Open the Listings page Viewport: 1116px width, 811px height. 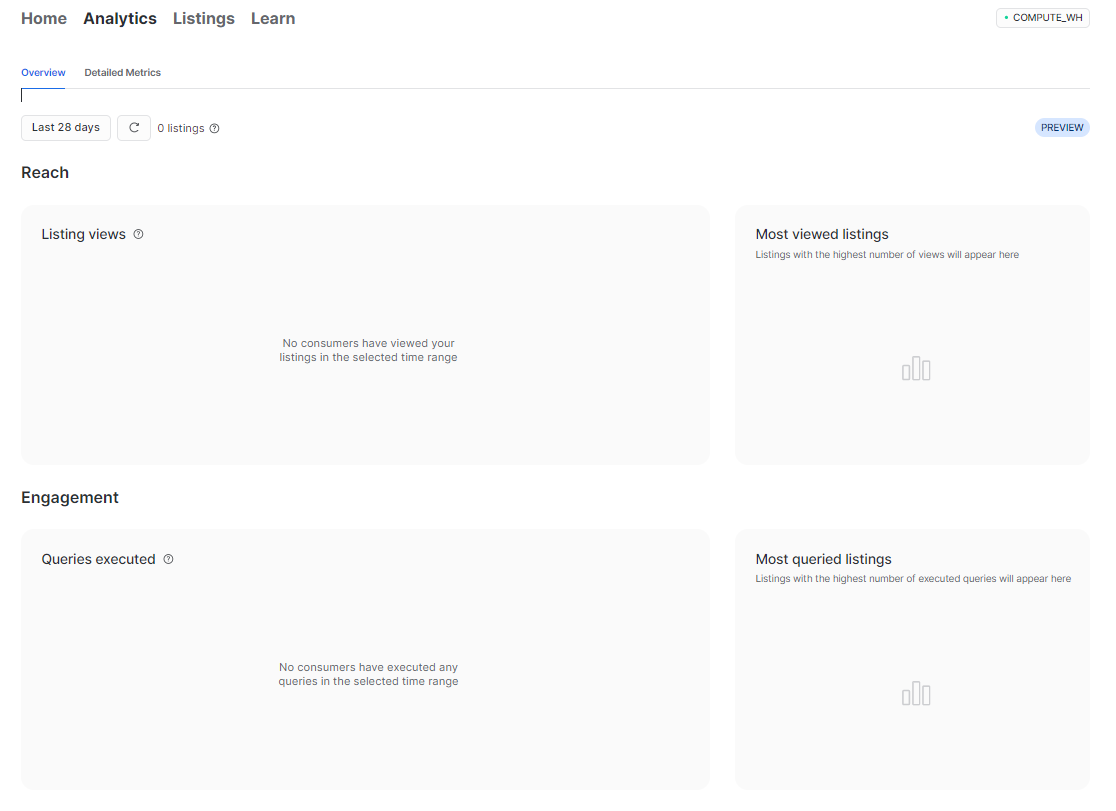tap(203, 18)
